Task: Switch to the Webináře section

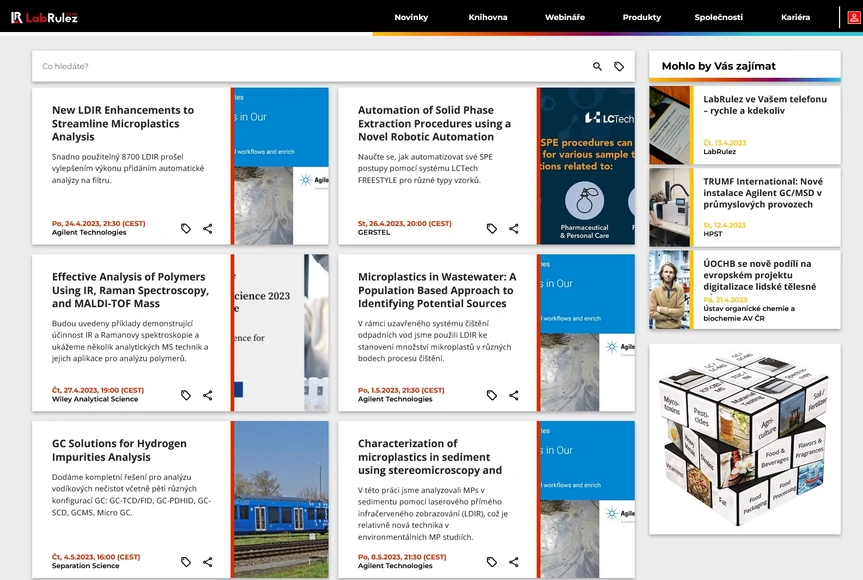Action: (x=565, y=16)
